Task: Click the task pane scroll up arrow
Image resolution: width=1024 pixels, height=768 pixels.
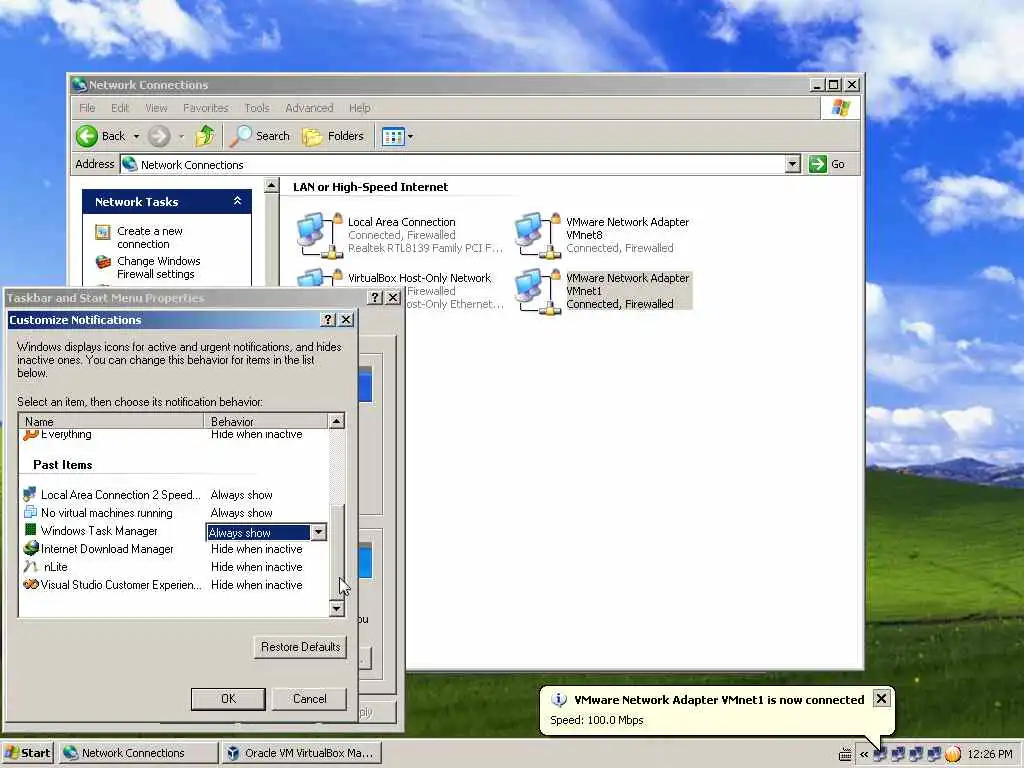Action: [272, 186]
